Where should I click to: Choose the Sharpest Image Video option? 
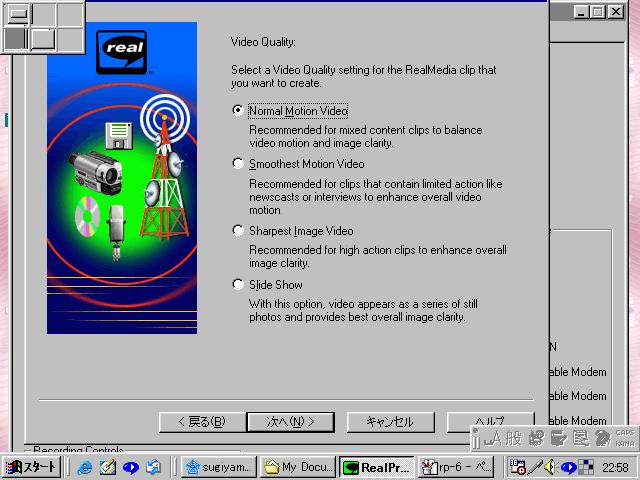coord(238,231)
